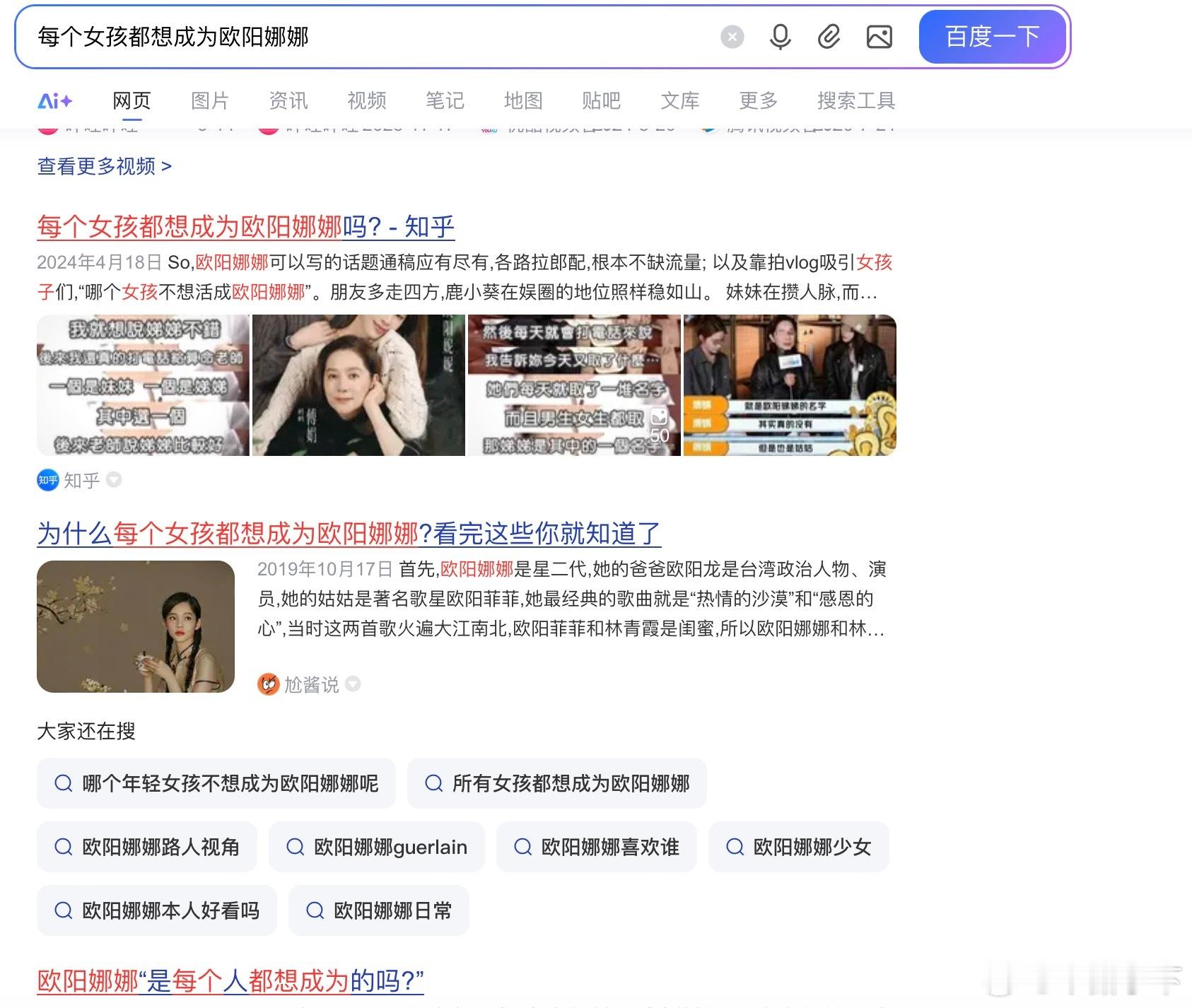The height and width of the screenshot is (1008, 1192).
Task: Select the 网页 tab
Action: click(x=132, y=101)
